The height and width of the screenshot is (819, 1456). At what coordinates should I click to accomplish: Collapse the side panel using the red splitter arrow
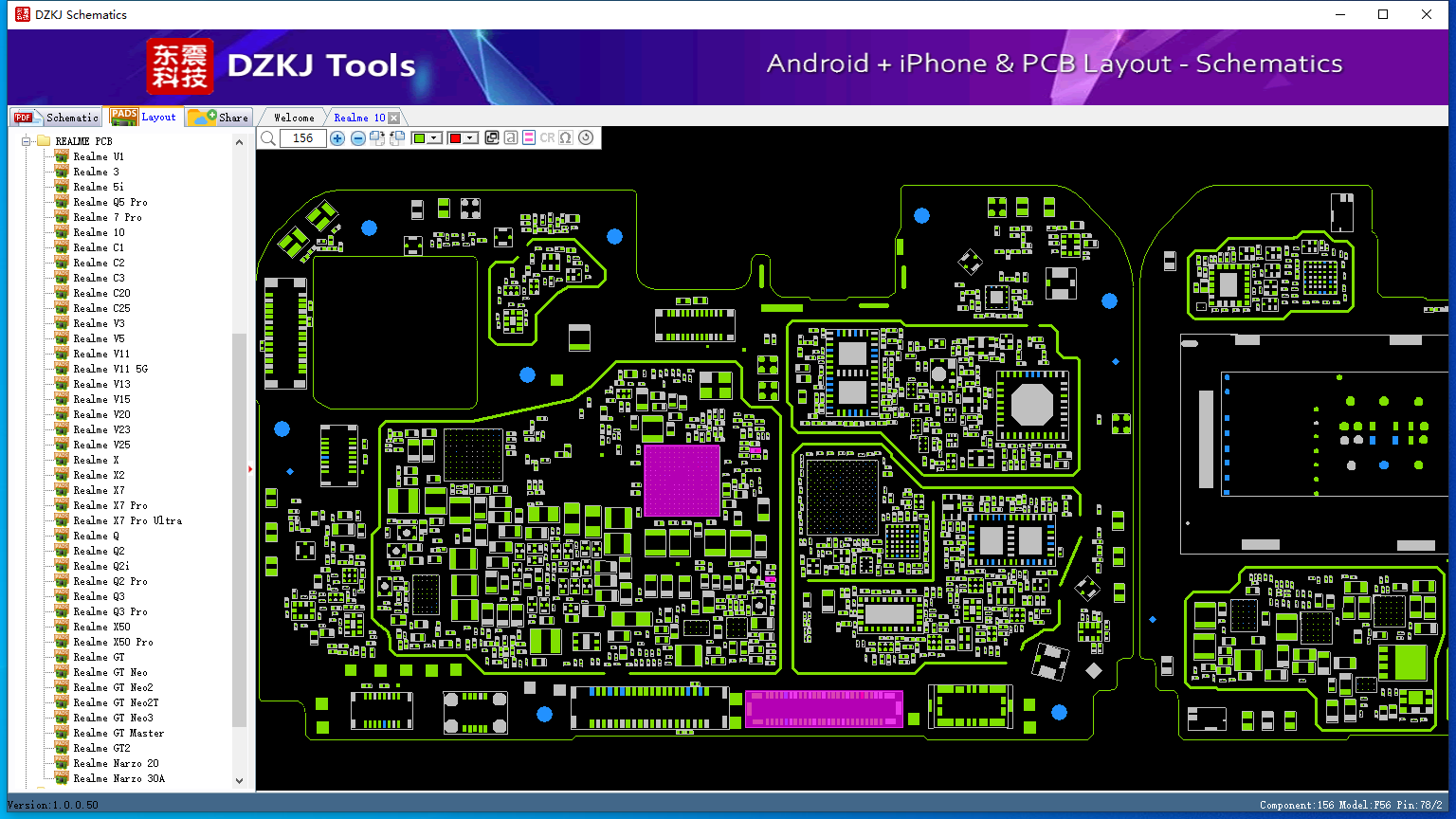point(250,468)
